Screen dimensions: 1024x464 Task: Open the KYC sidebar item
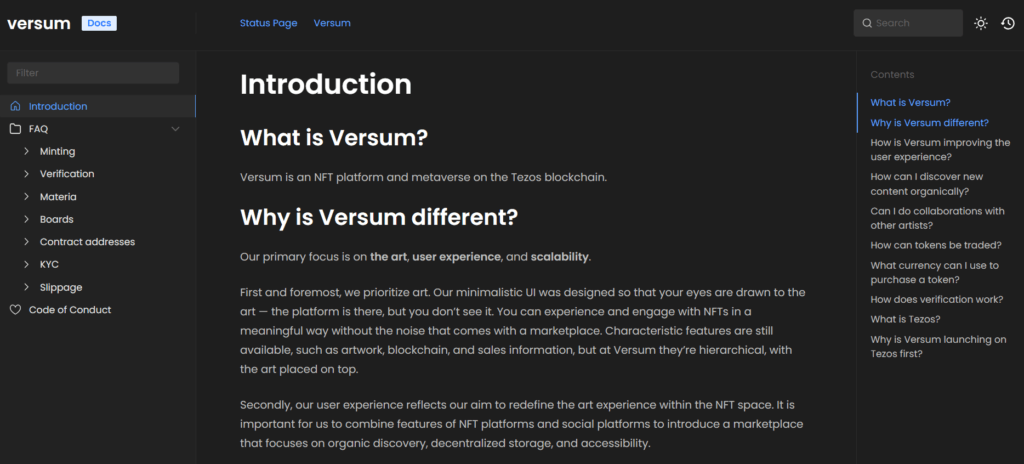pyautogui.click(x=50, y=265)
